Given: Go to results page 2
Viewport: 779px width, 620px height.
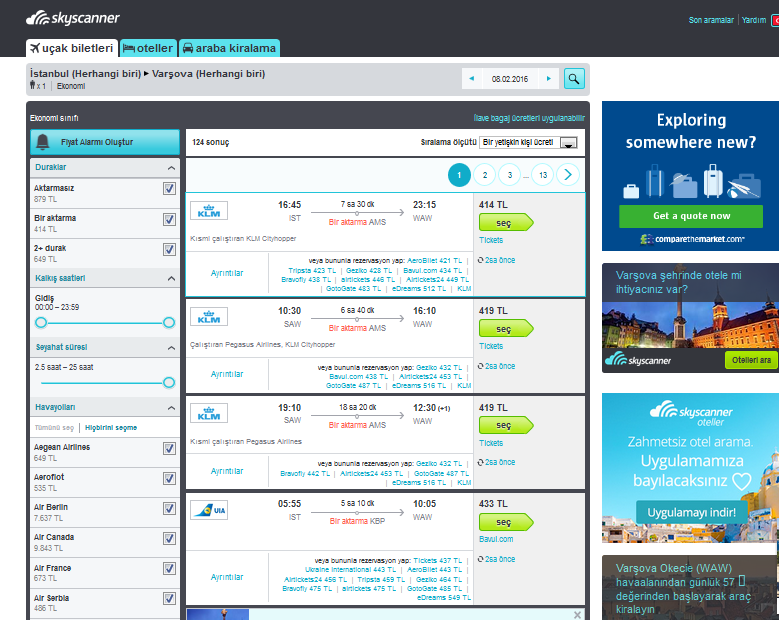Looking at the screenshot, I should [485, 175].
